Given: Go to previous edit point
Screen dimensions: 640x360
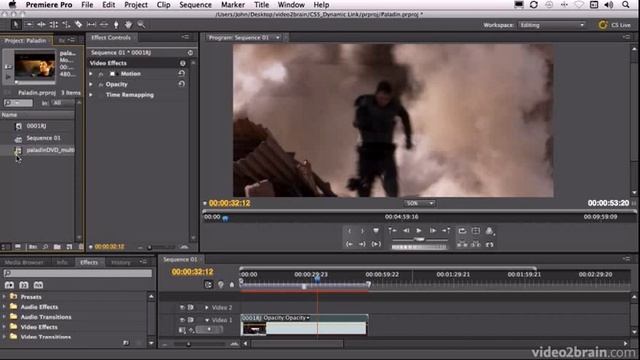Looking at the screenshot, I should 392,231.
